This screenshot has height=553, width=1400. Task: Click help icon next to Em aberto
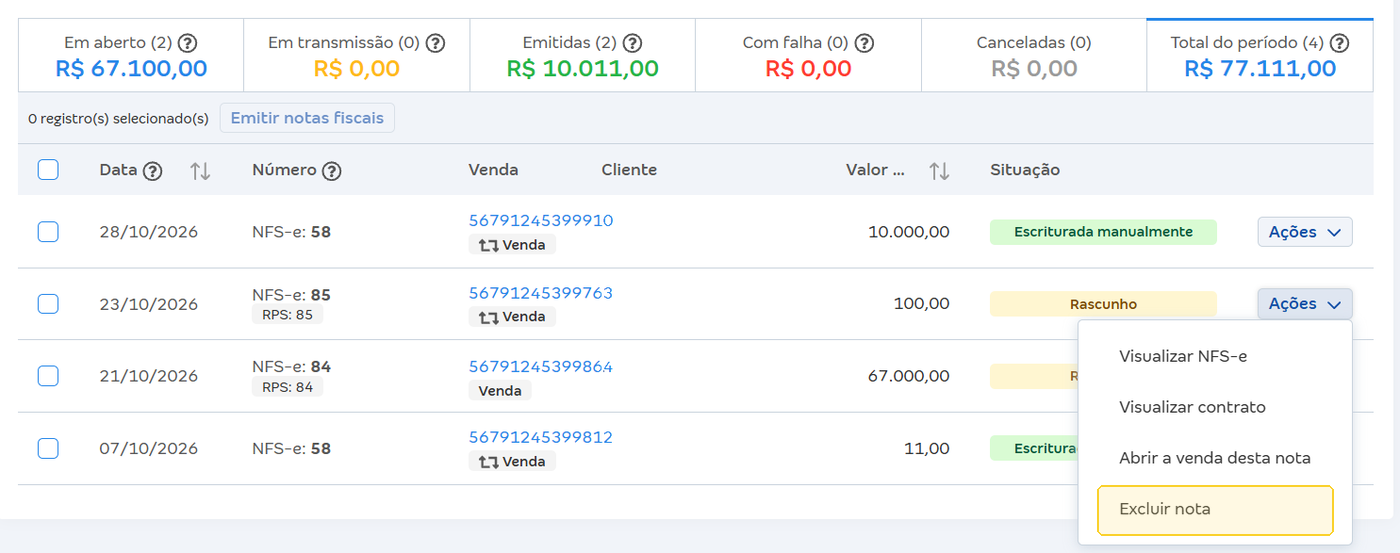(x=187, y=43)
